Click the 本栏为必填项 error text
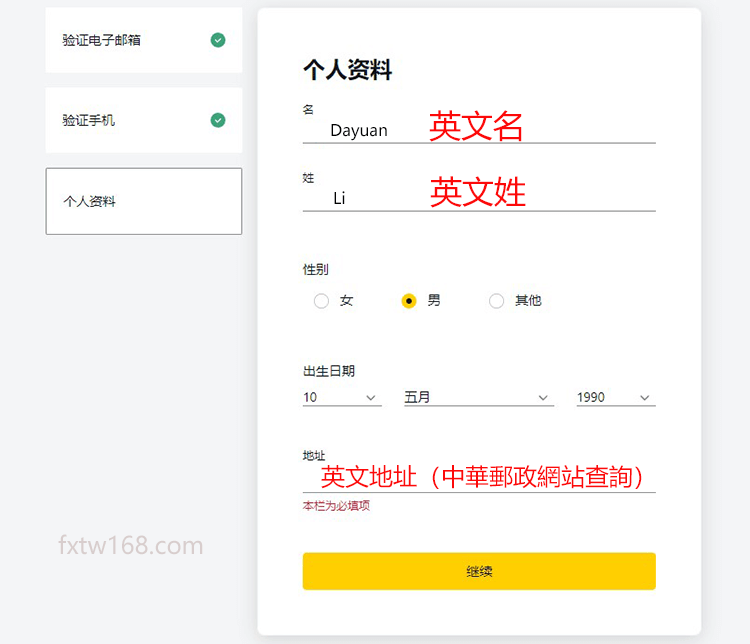Image resolution: width=750 pixels, height=644 pixels. tap(336, 506)
